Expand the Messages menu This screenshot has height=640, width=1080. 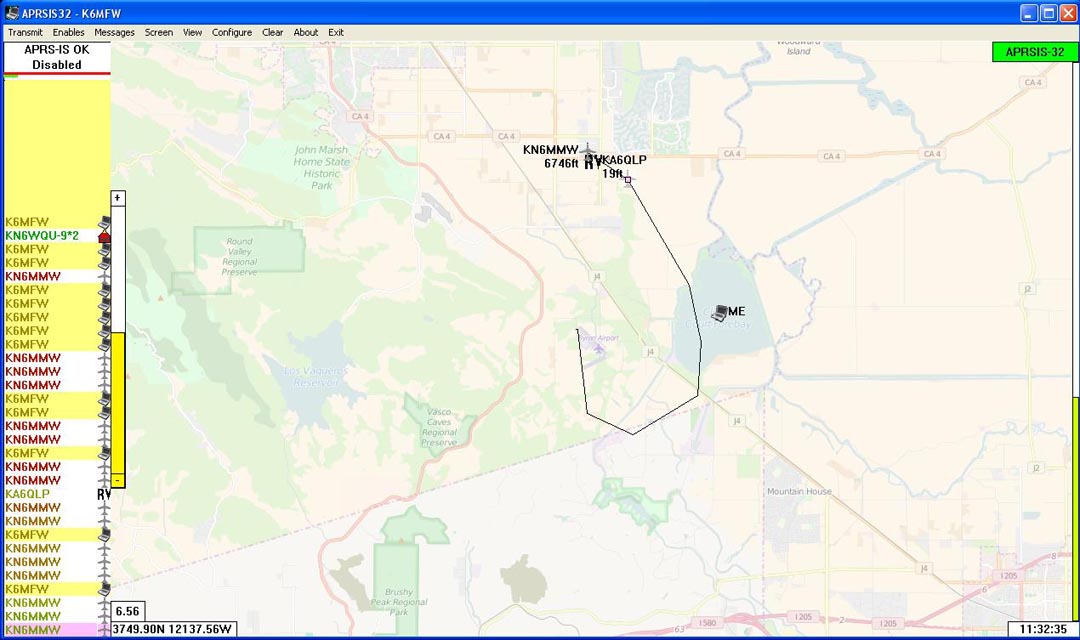pos(114,32)
